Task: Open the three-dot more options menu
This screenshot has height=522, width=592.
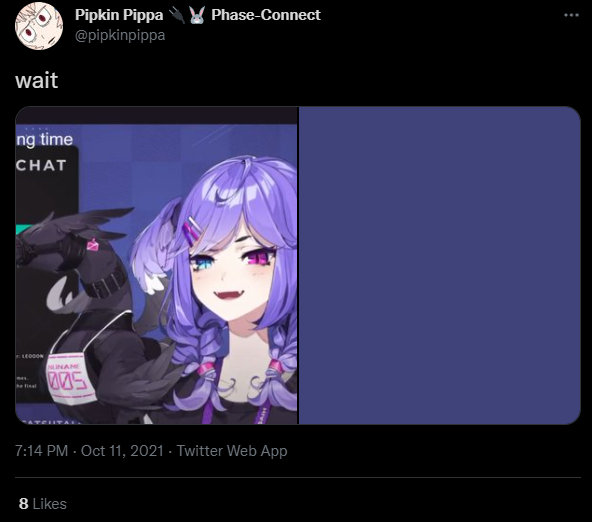Action: tap(571, 15)
